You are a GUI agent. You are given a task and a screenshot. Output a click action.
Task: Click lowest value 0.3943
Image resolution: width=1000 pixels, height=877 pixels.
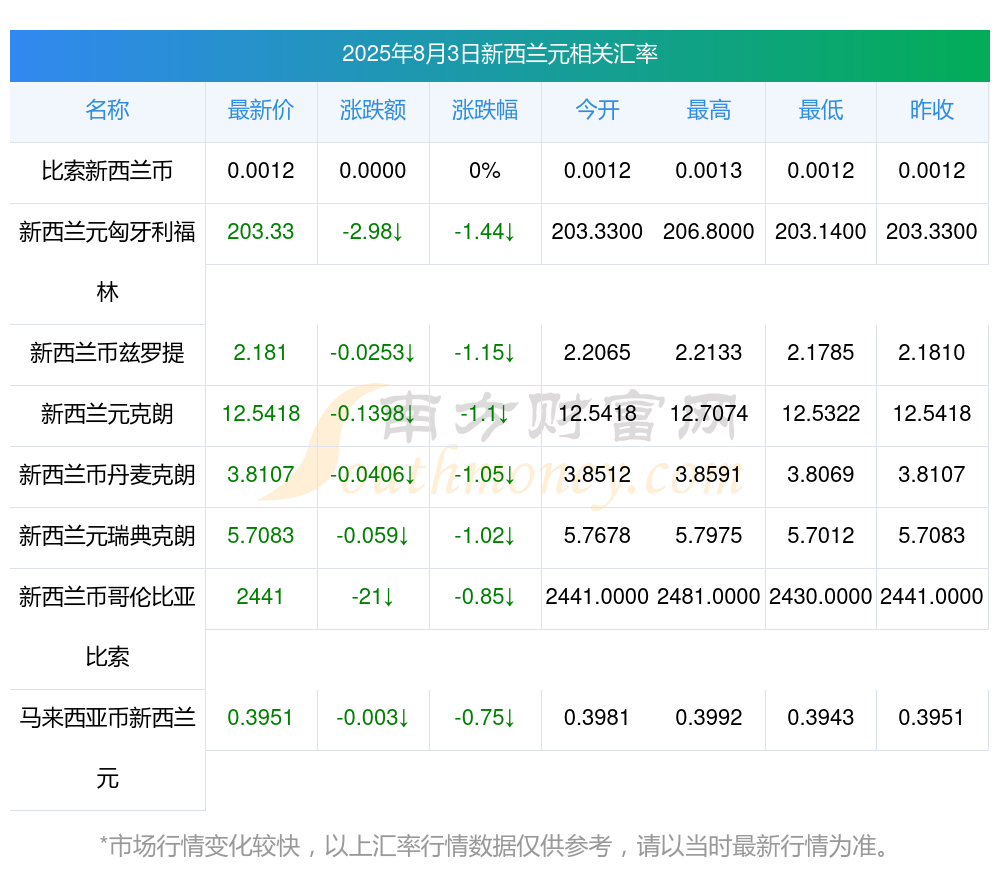(821, 718)
